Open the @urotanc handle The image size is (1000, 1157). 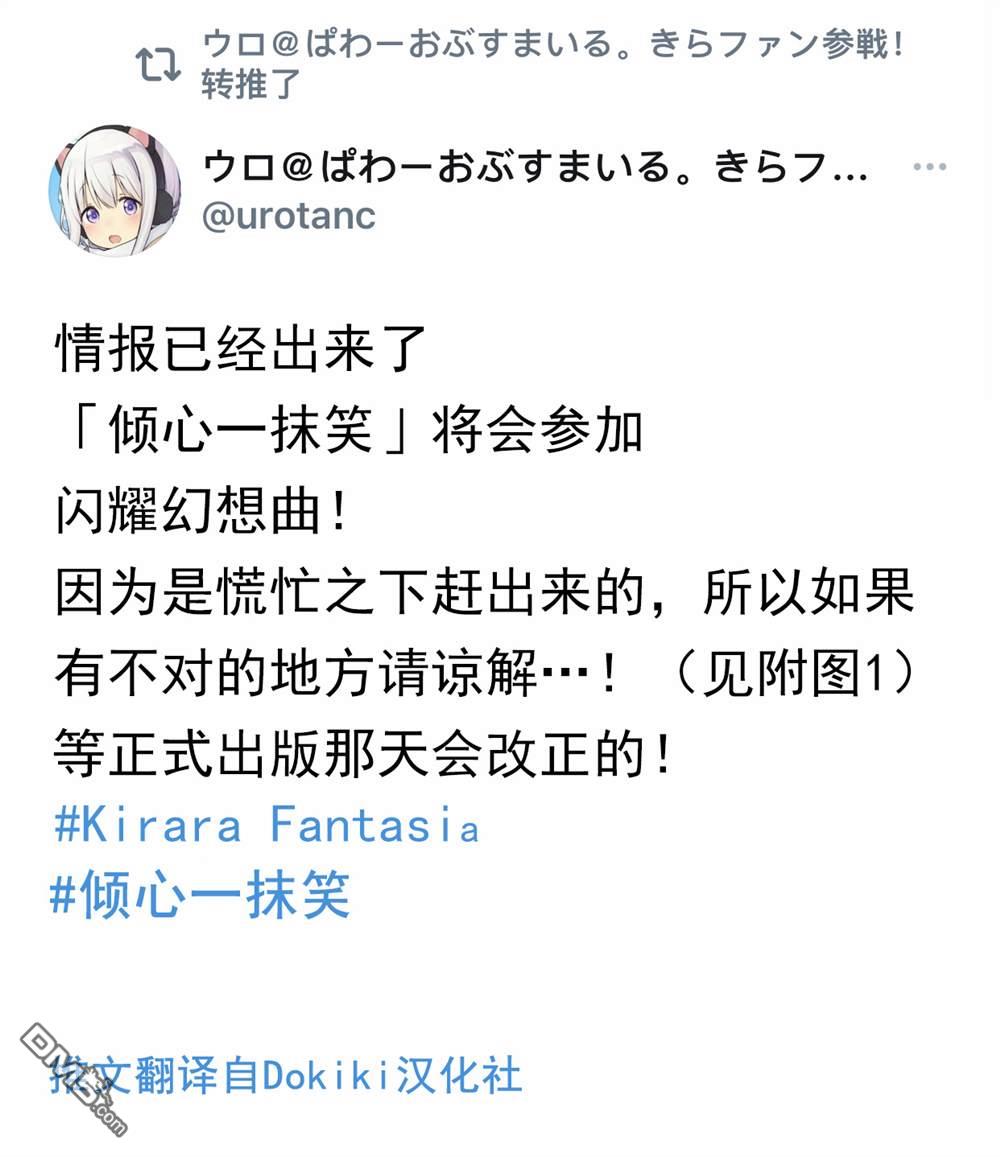pyautogui.click(x=289, y=216)
